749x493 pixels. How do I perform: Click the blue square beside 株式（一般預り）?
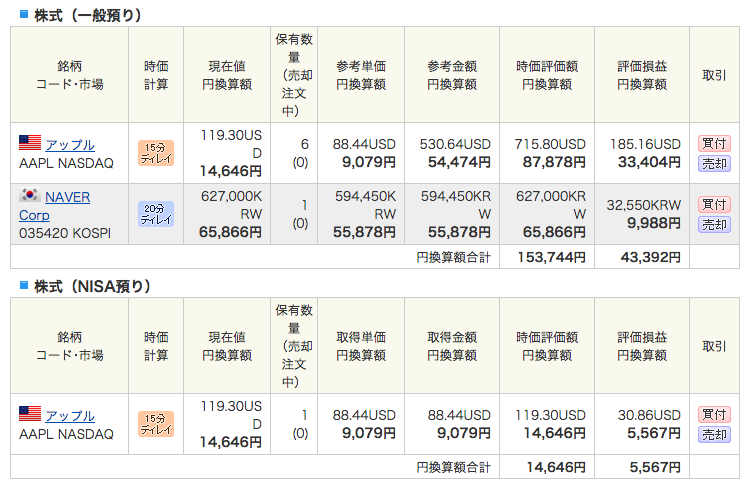tap(24, 14)
